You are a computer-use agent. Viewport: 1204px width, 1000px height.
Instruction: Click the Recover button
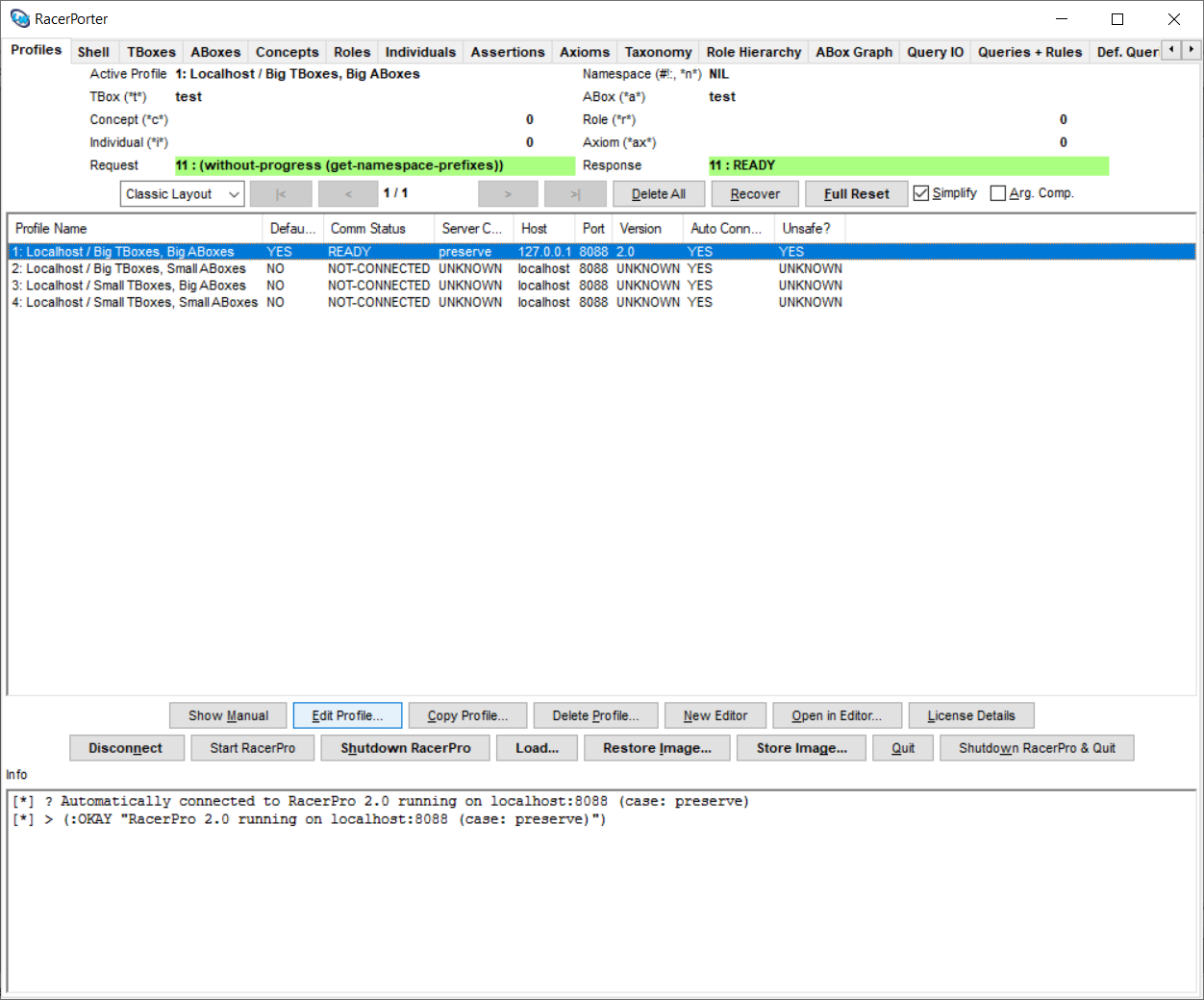755,194
